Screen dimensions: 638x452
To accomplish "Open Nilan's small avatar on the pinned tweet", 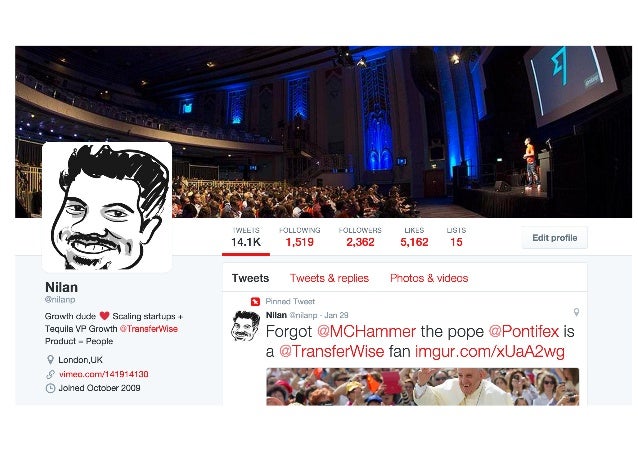I will pos(245,325).
